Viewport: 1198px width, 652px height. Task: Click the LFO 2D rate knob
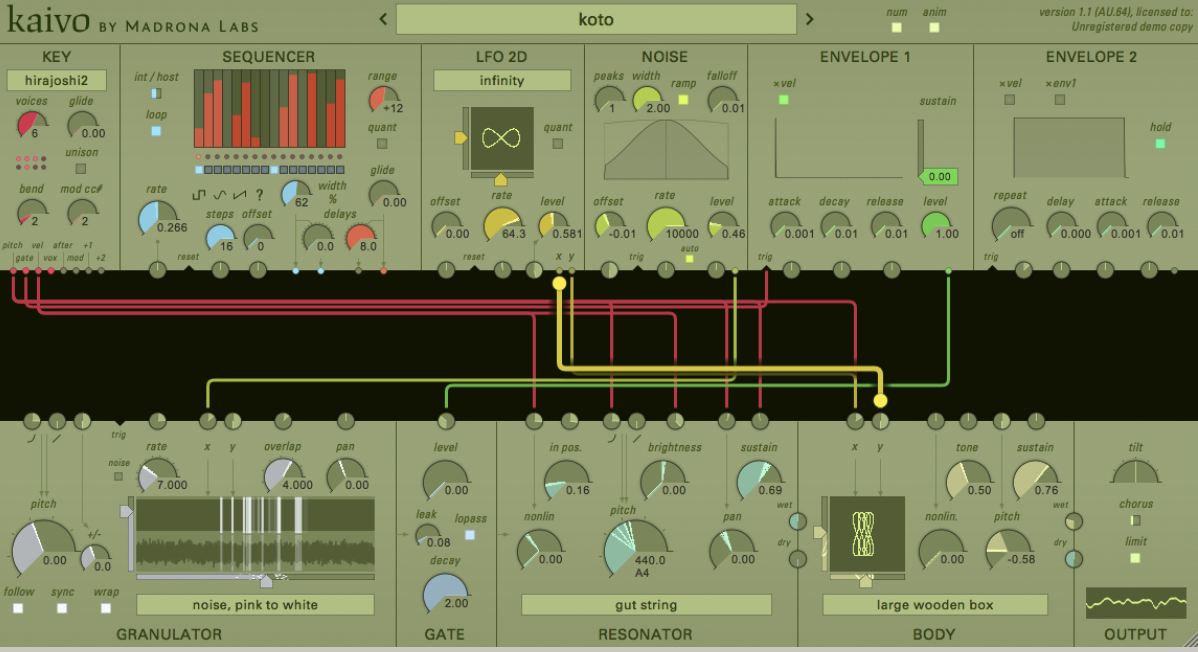tap(503, 226)
